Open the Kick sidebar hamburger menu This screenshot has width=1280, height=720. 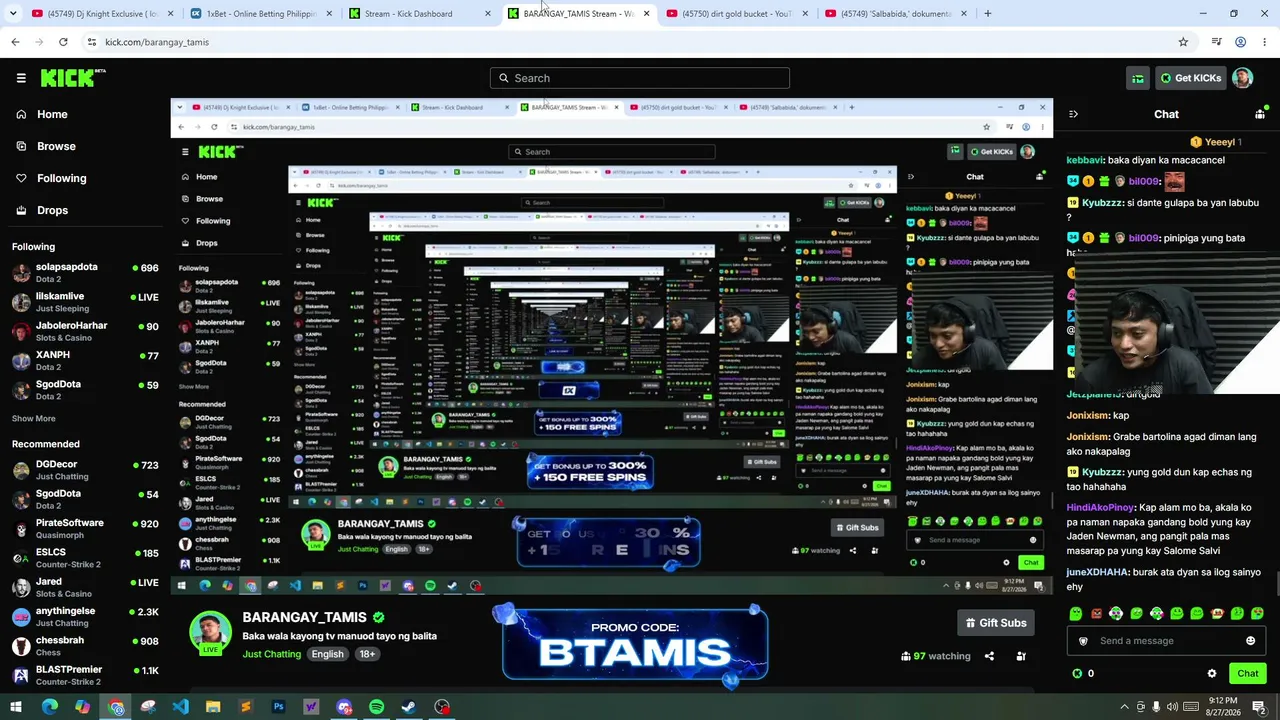click(21, 78)
